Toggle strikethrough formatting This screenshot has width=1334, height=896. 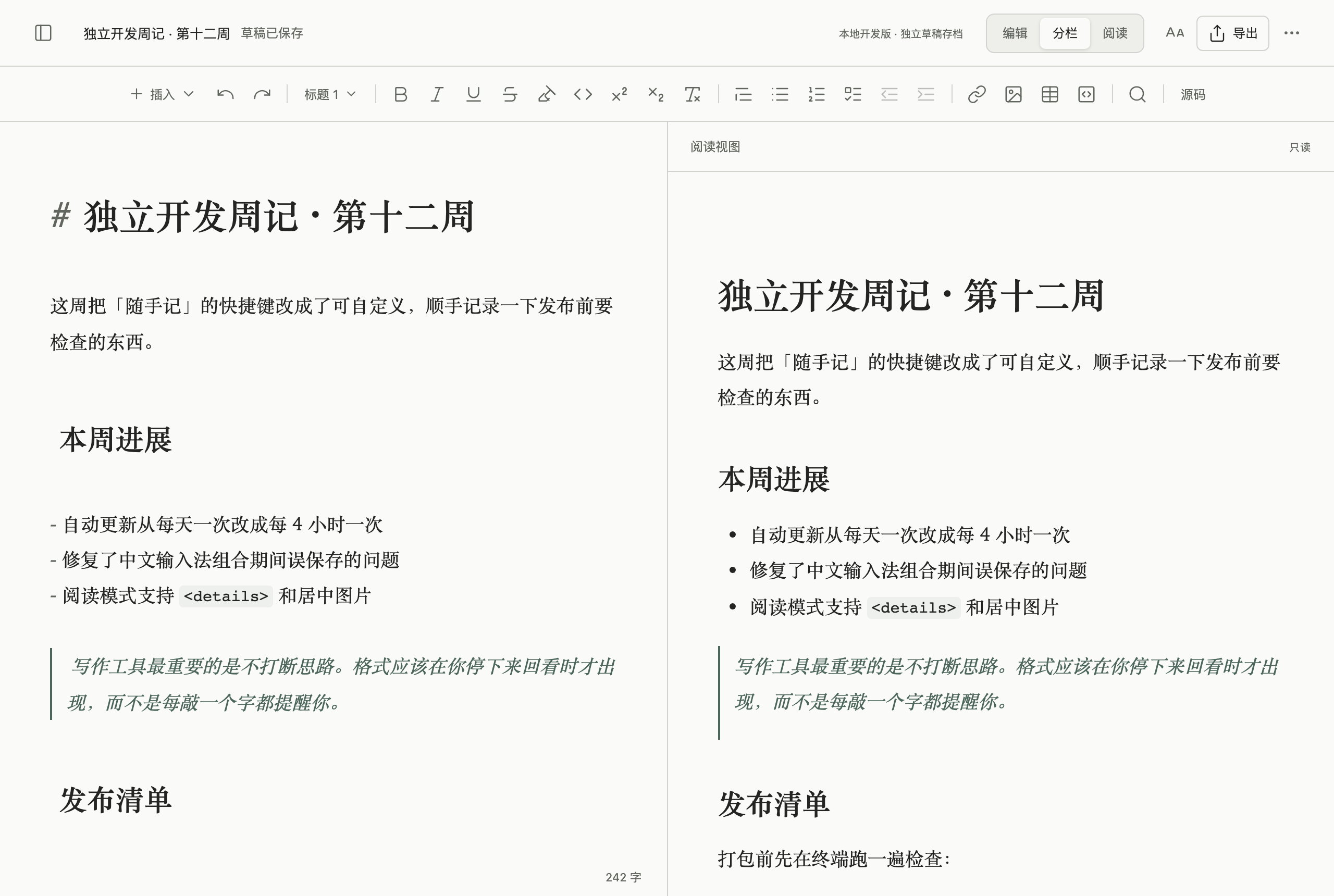[x=510, y=94]
